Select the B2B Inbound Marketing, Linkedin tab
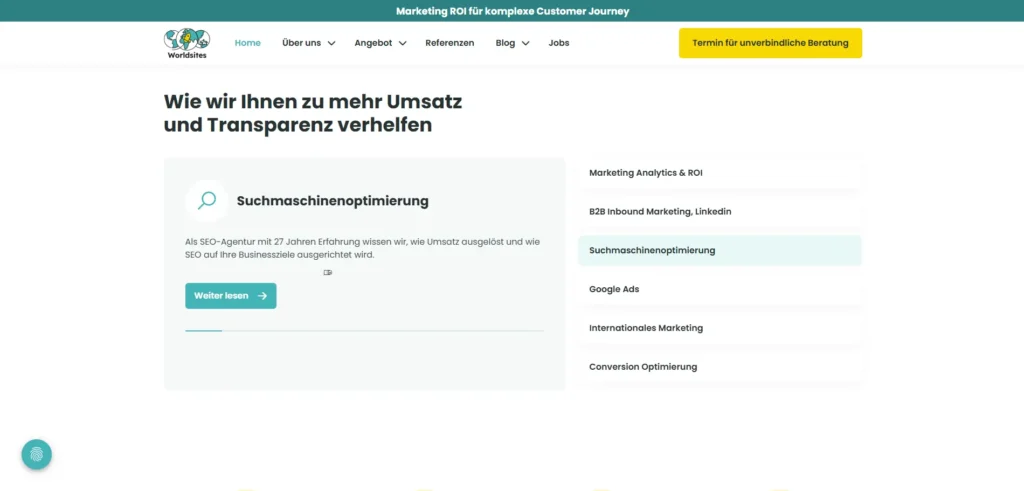The height and width of the screenshot is (491, 1024). [720, 212]
